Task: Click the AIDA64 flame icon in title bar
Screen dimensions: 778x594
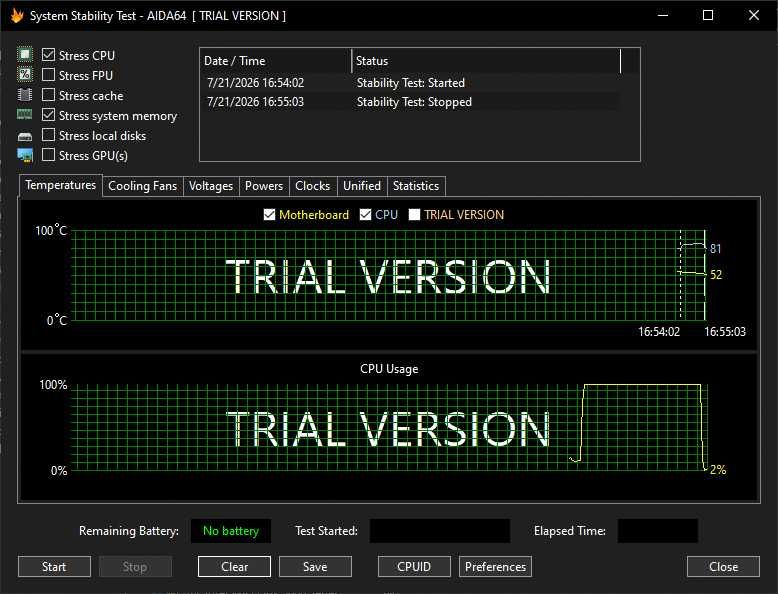Action: pos(17,15)
